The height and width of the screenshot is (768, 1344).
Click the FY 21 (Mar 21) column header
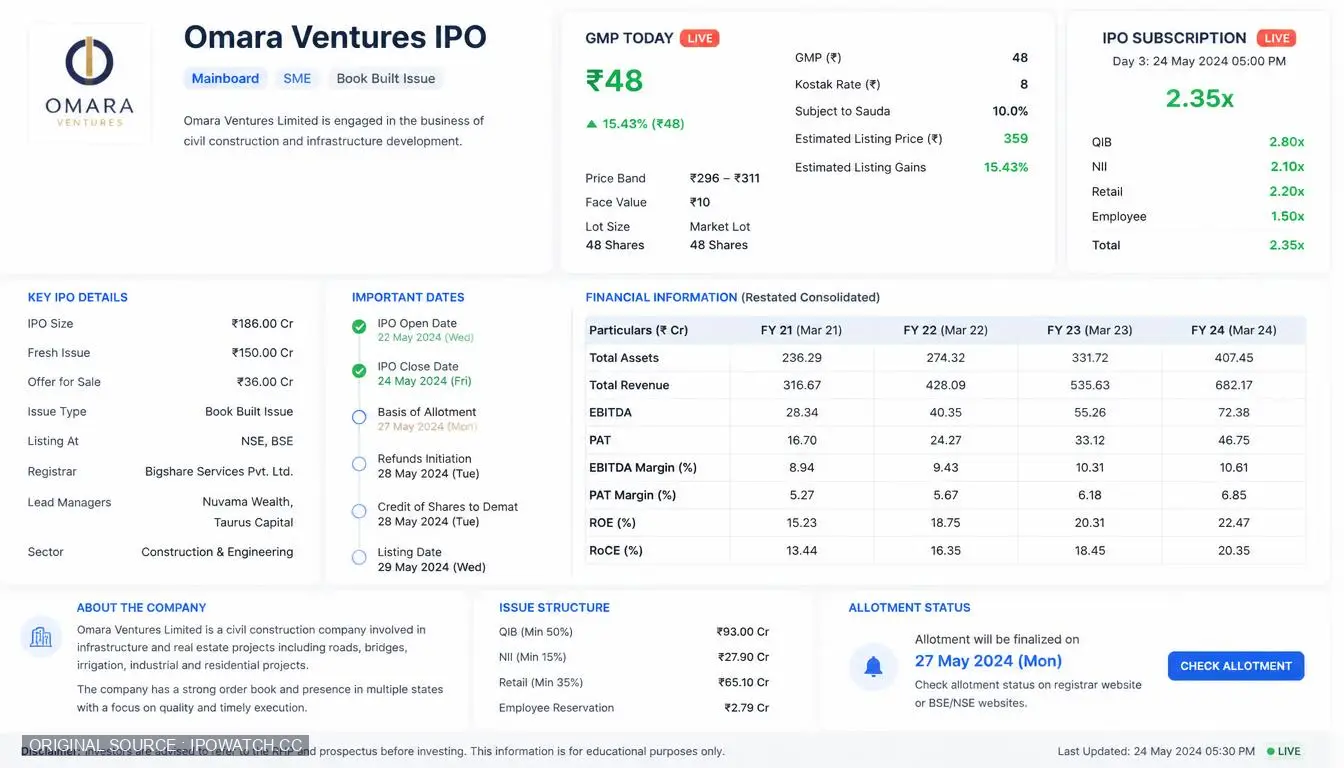click(802, 331)
